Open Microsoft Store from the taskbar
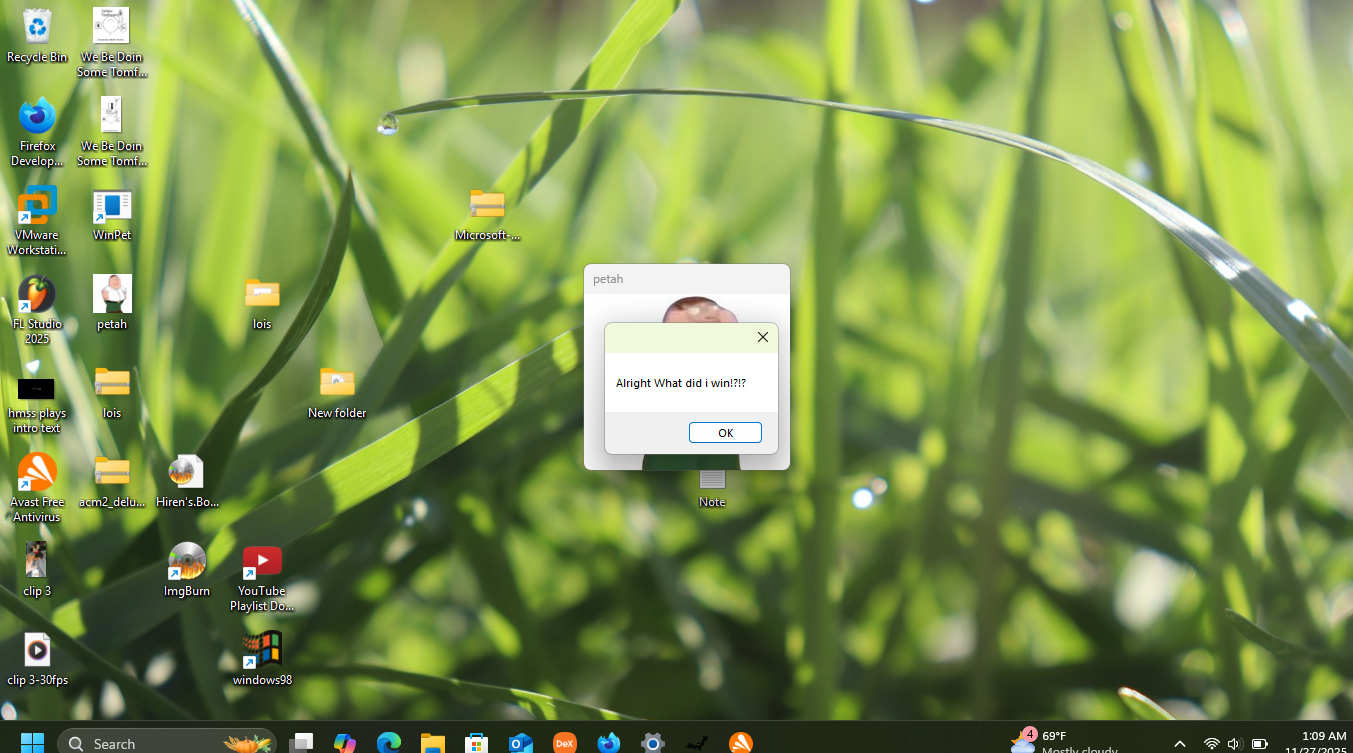Viewport: 1353px width, 753px height. point(477,743)
